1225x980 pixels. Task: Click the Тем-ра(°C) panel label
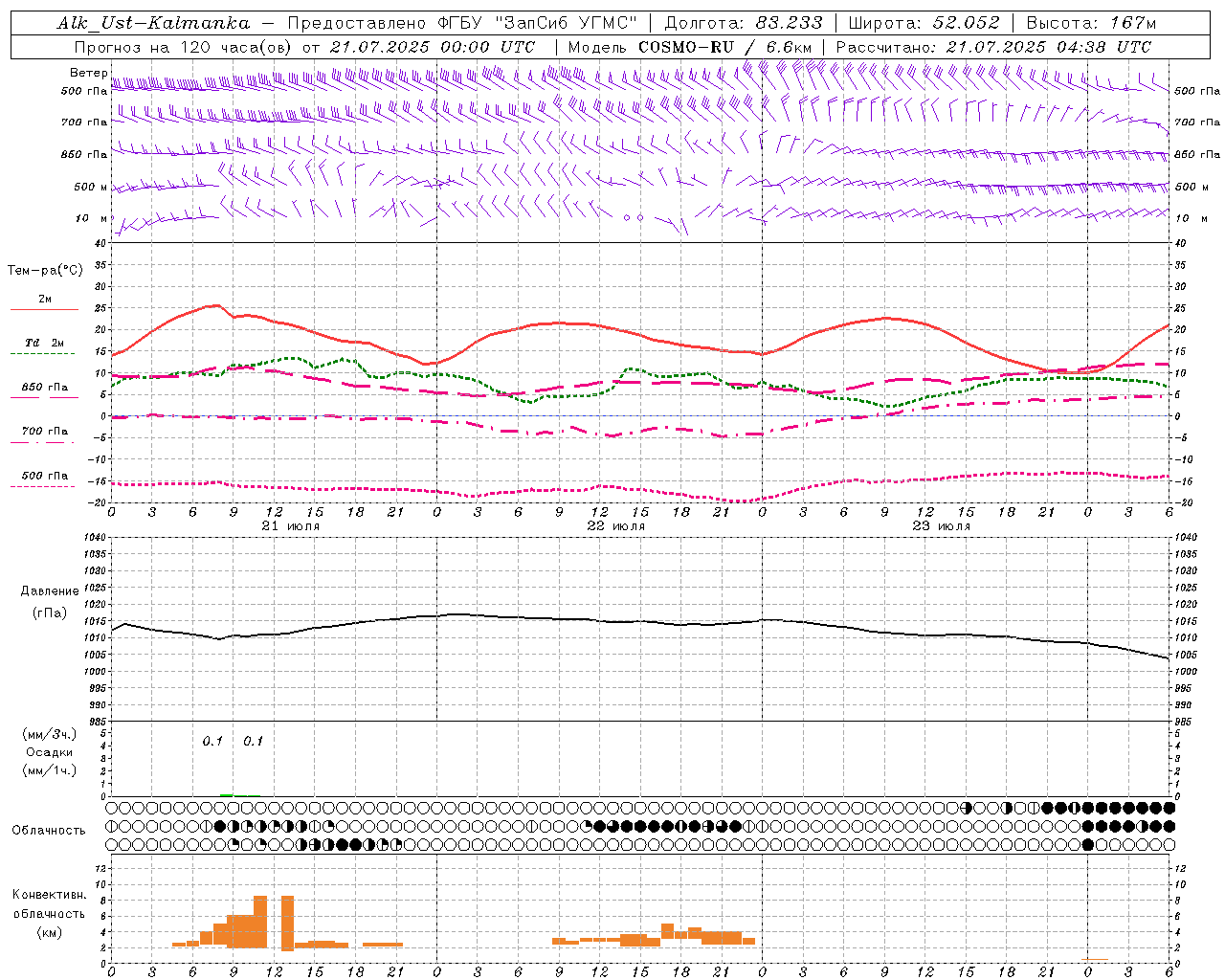click(45, 271)
